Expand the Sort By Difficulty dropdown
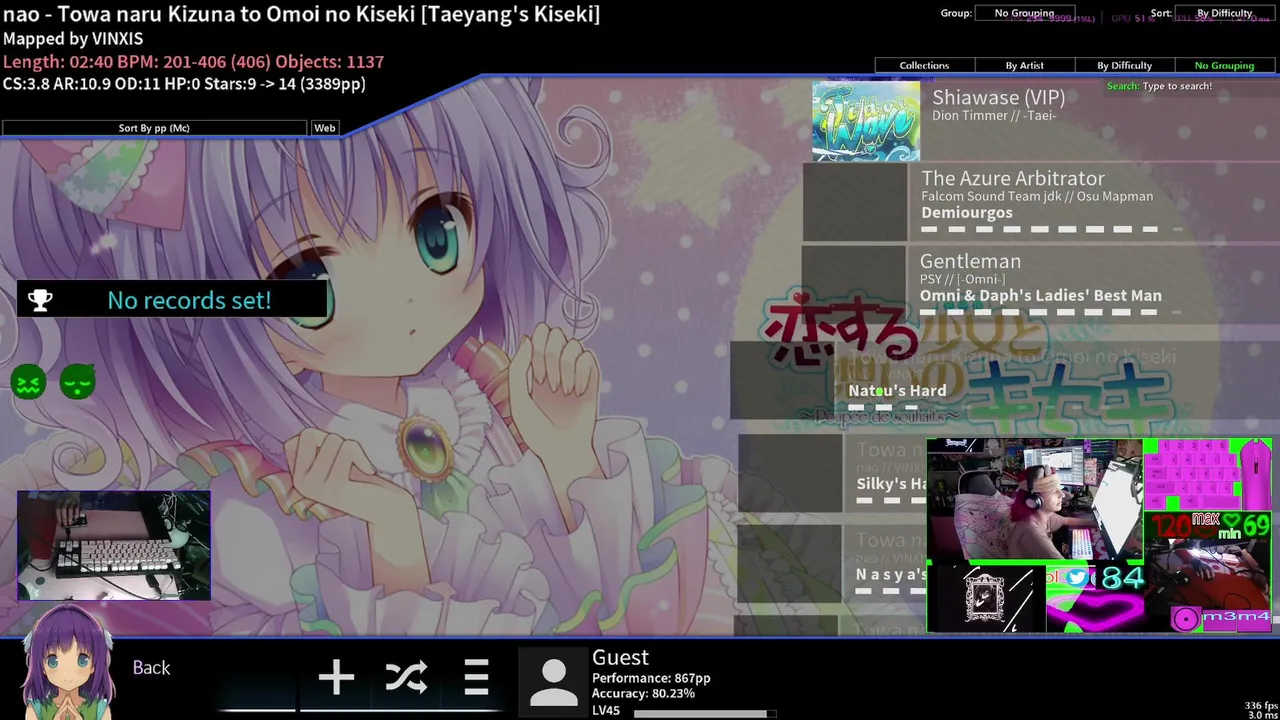 (1224, 13)
